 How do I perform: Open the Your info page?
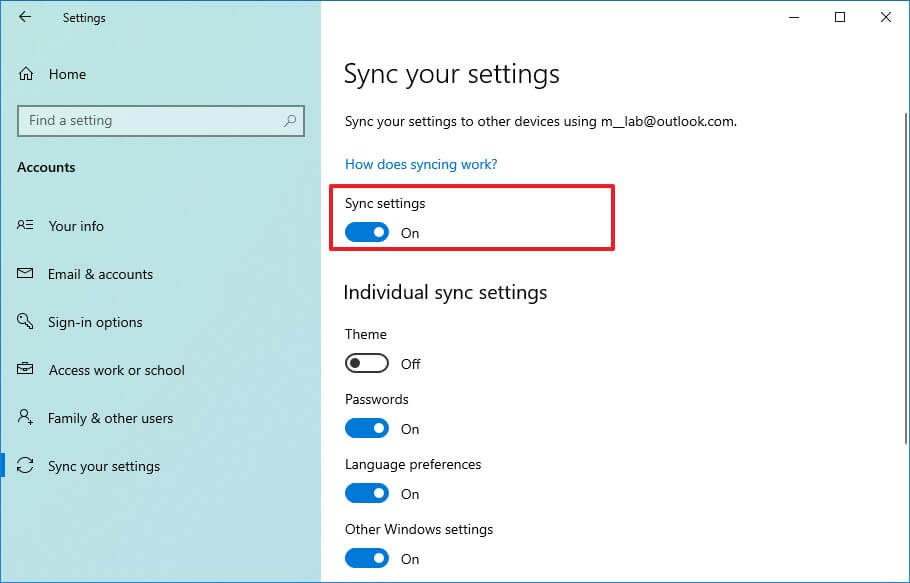[76, 226]
